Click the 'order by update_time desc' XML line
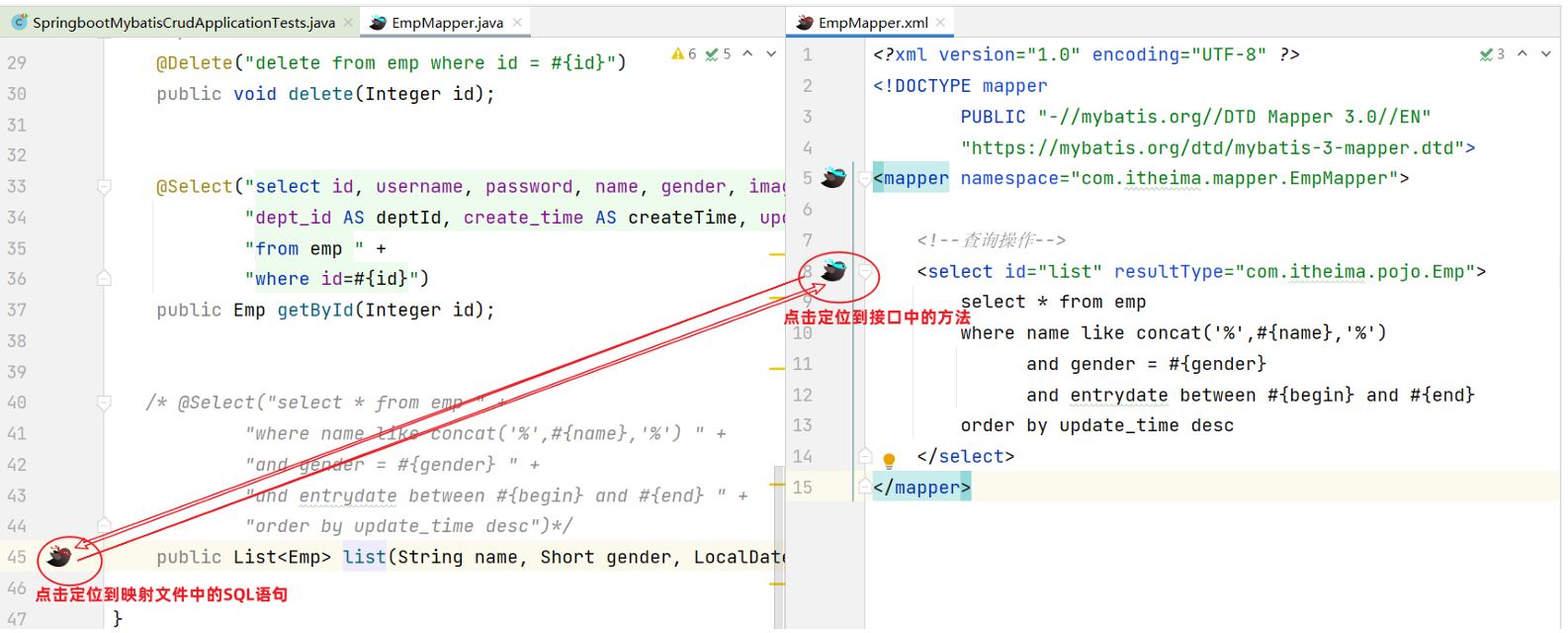The height and width of the screenshot is (633, 1568). point(1097,425)
